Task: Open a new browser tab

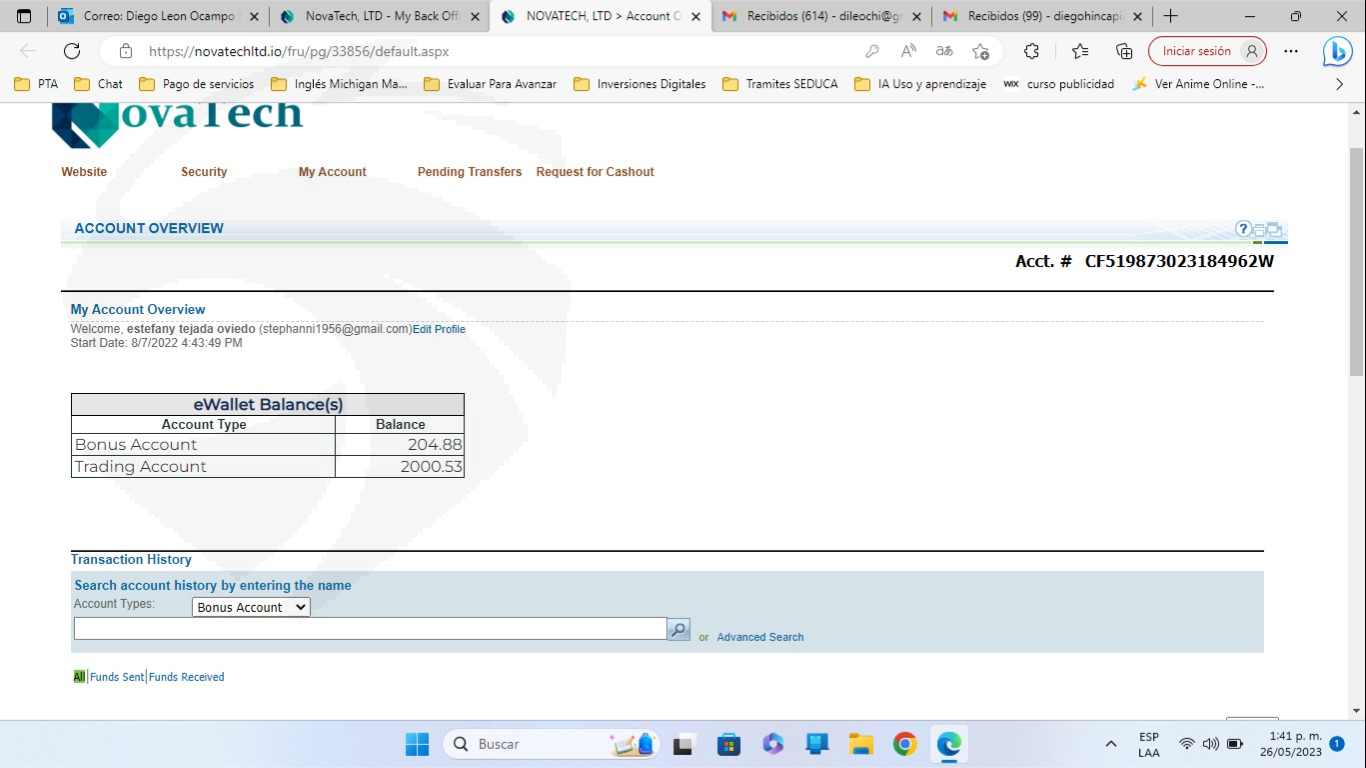Action: point(1170,16)
